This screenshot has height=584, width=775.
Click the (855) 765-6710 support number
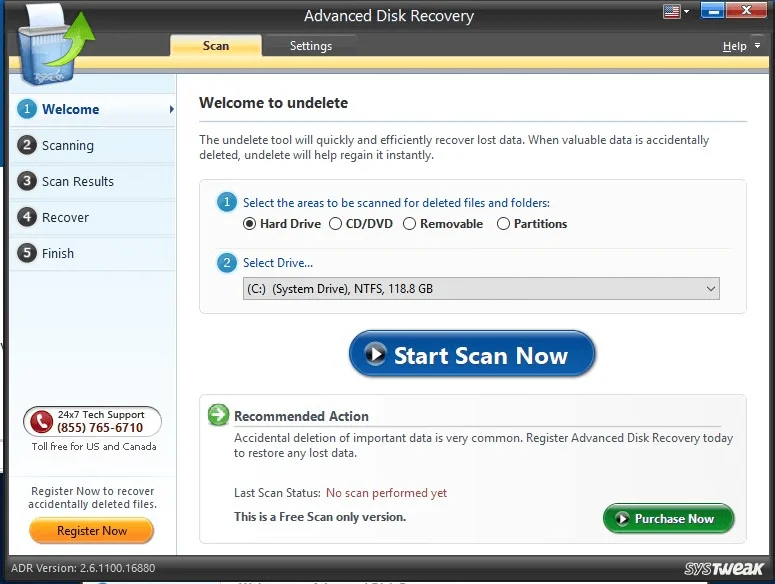point(100,428)
